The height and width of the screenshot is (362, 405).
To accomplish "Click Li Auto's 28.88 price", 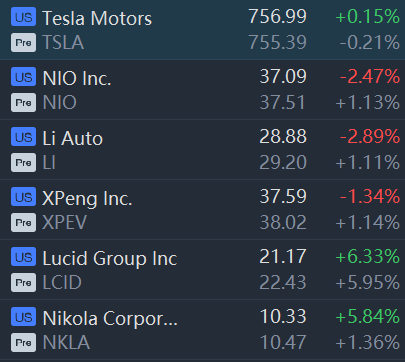I will coord(283,136).
